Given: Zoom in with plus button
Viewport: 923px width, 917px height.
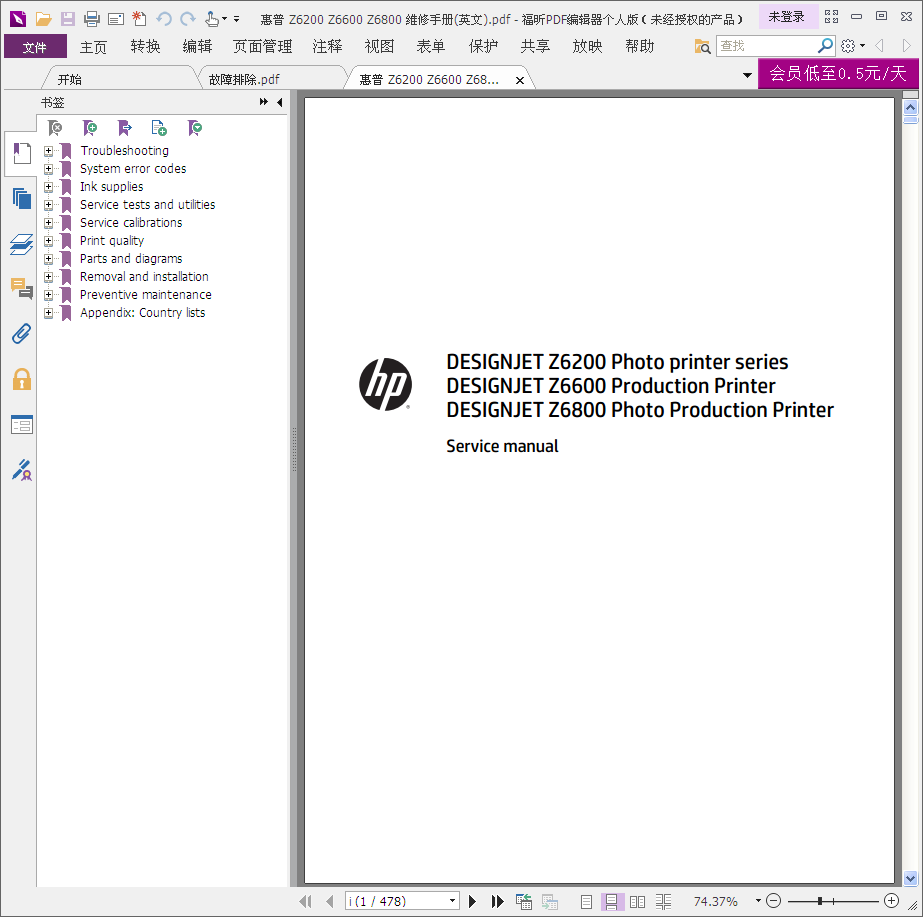Looking at the screenshot, I should (891, 901).
